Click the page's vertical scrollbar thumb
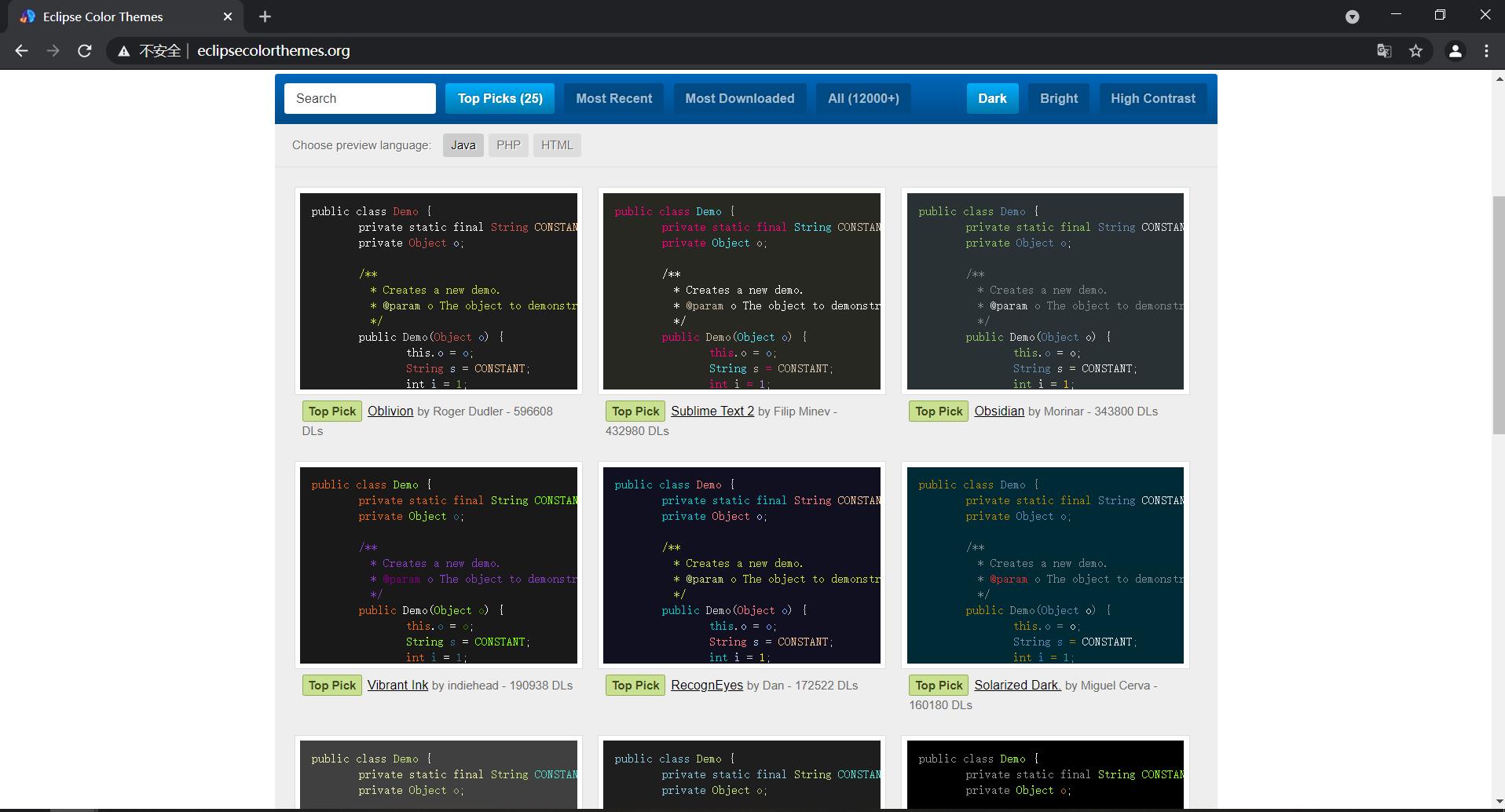The height and width of the screenshot is (812, 1505). tap(1498, 315)
